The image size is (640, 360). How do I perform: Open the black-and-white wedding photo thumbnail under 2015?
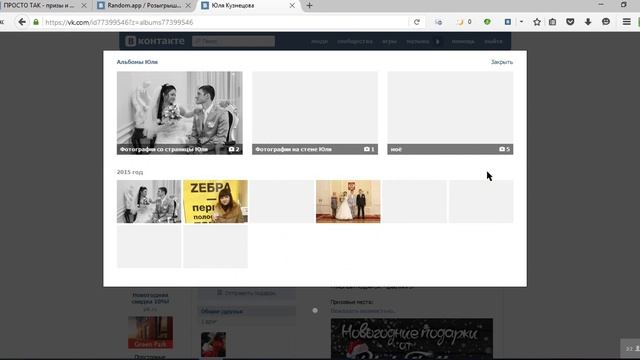149,201
